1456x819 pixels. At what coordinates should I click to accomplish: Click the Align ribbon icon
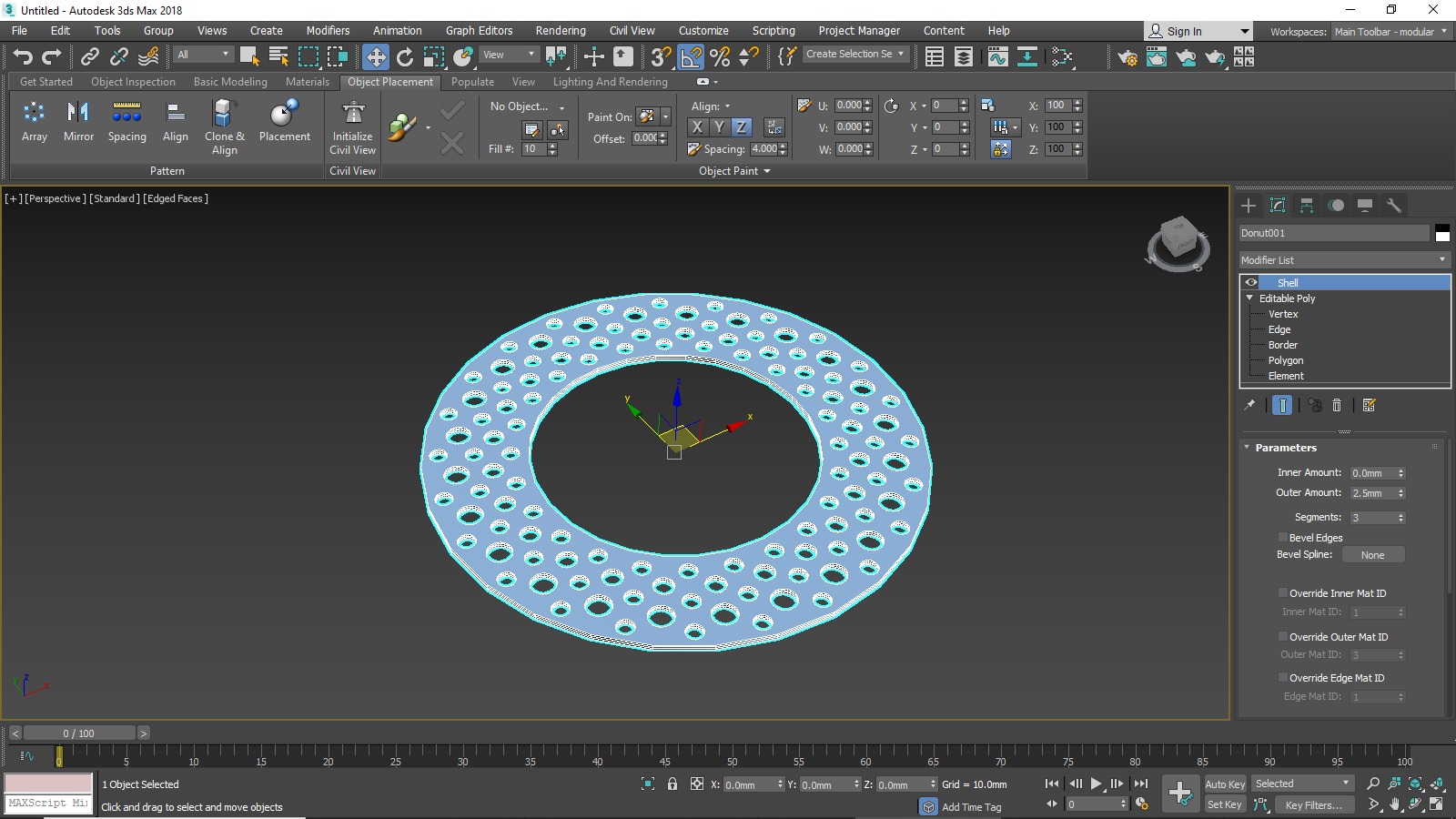tap(176, 122)
